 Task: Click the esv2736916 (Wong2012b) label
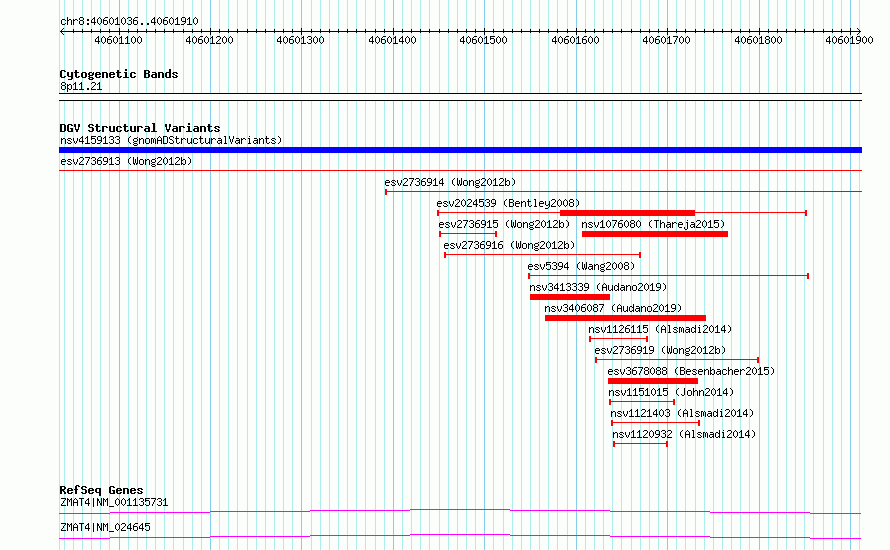point(509,245)
